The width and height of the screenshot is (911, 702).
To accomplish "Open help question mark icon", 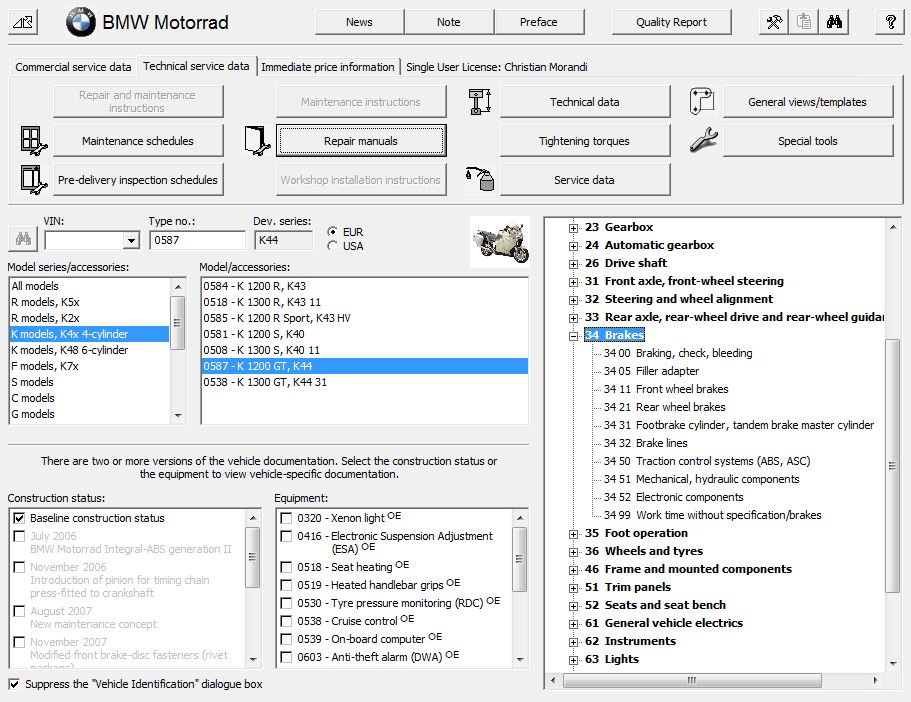I will (890, 22).
